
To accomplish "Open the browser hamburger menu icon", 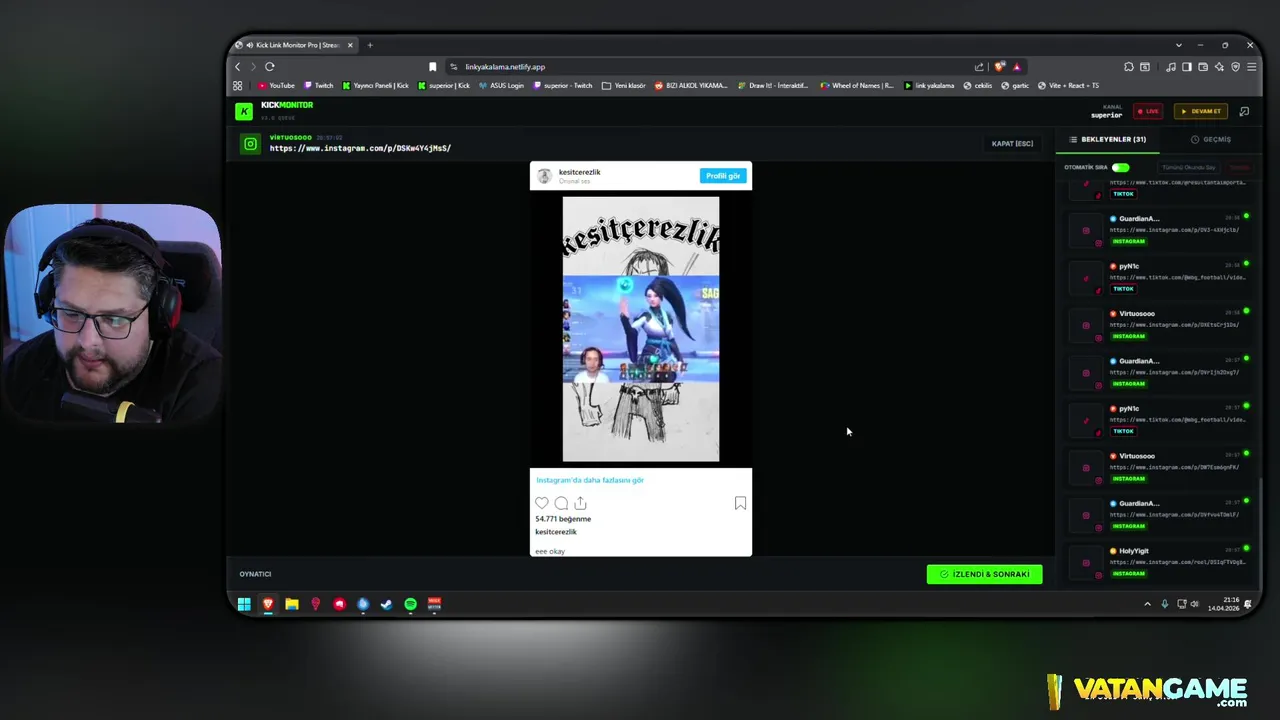I will pyautogui.click(x=1251, y=67).
